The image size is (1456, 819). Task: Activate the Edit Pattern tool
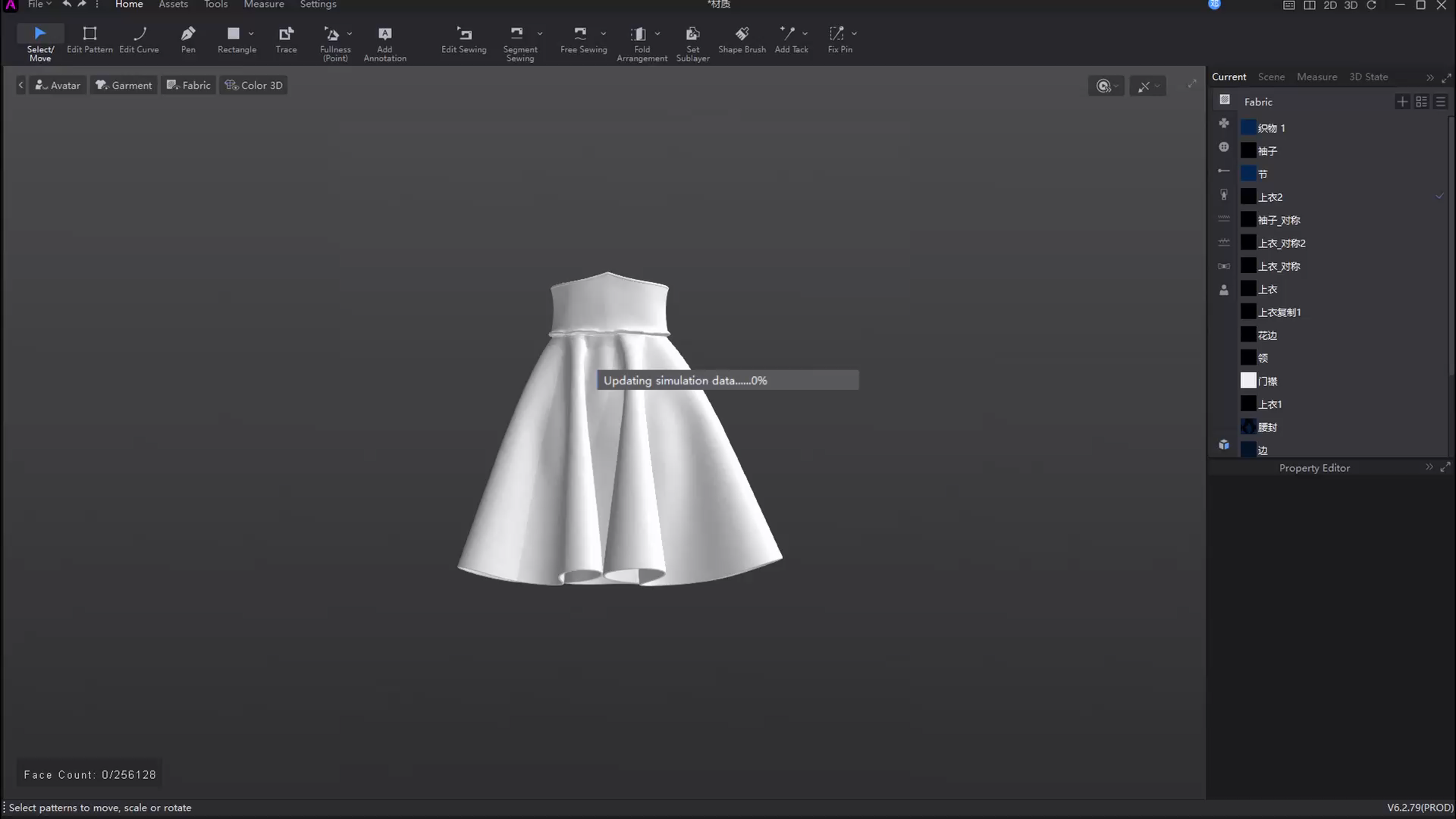[x=89, y=40]
